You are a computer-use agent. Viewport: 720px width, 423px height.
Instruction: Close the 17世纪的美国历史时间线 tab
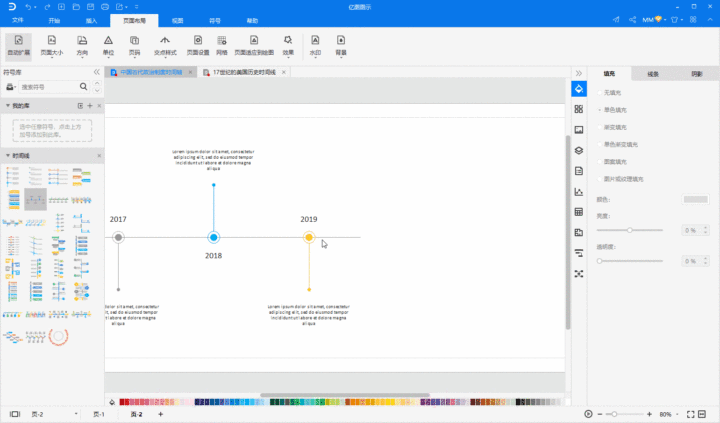tap(284, 72)
